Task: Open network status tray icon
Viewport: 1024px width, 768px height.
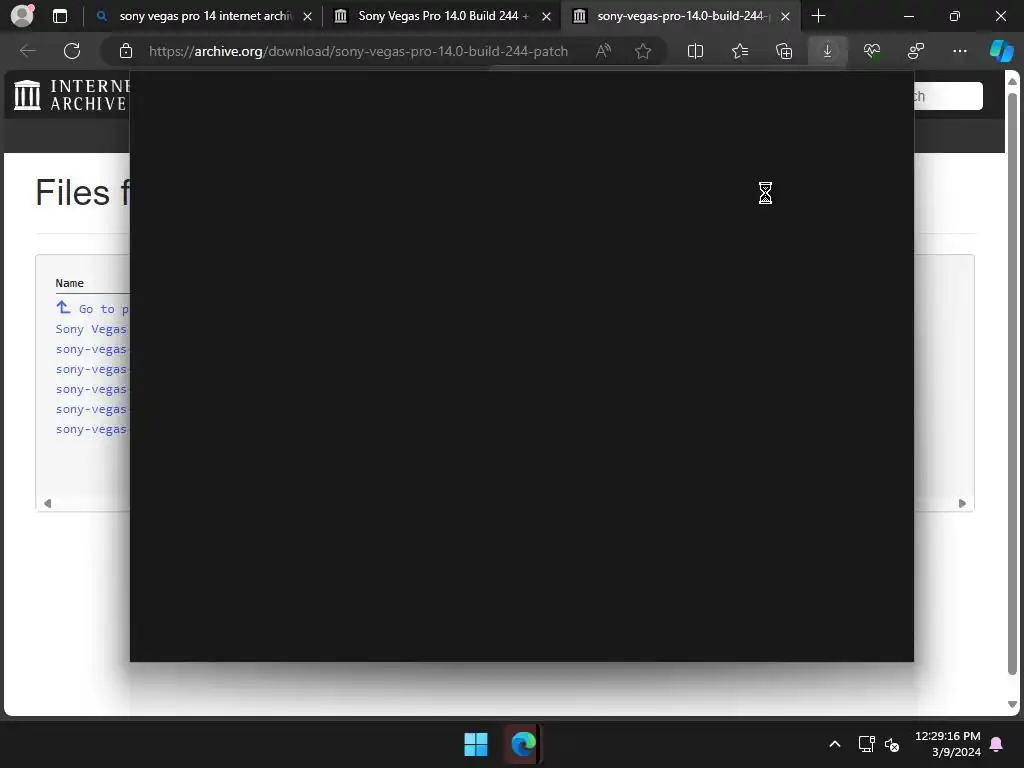Action: click(x=867, y=744)
